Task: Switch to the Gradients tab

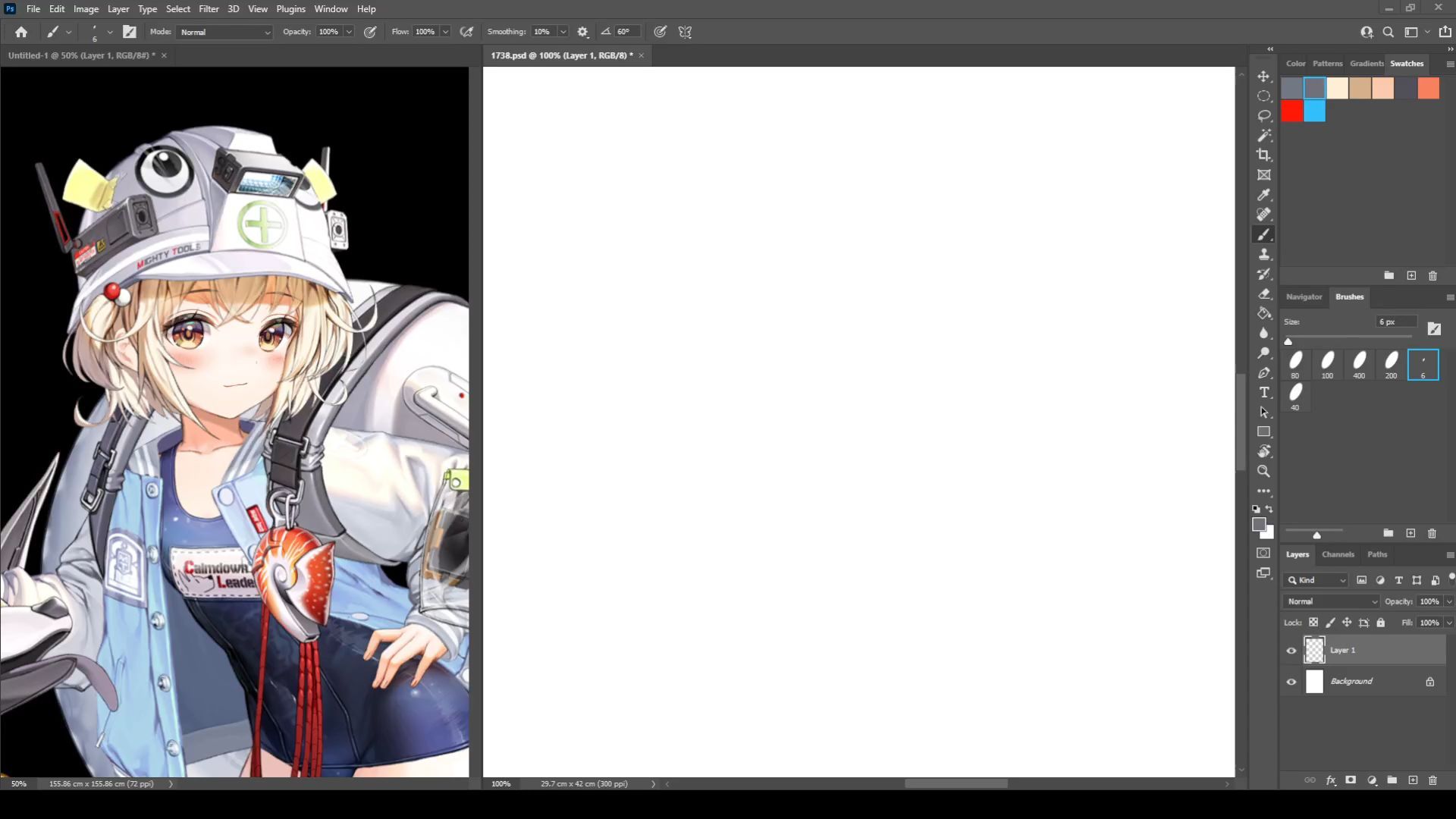Action: tap(1367, 64)
